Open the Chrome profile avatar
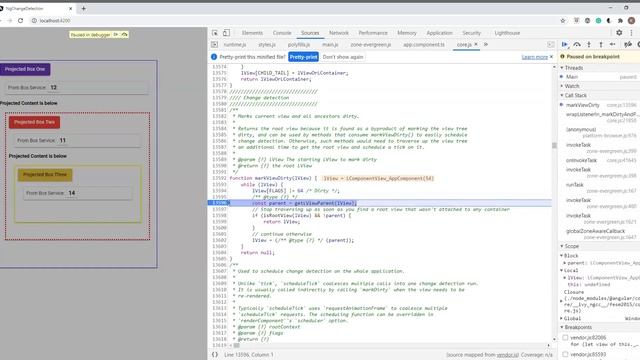Image resolution: width=640 pixels, height=360 pixels. point(631,20)
